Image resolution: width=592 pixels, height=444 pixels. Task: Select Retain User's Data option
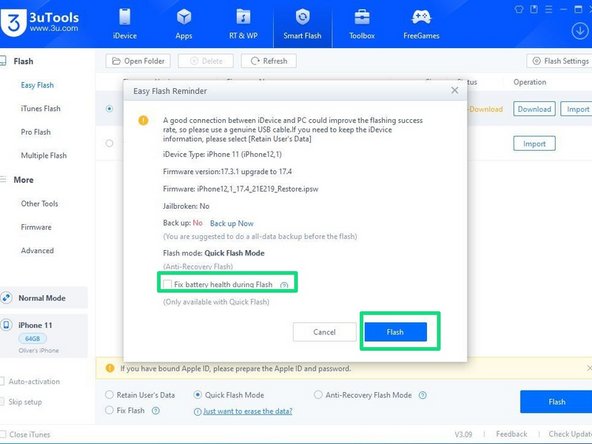tap(140, 395)
